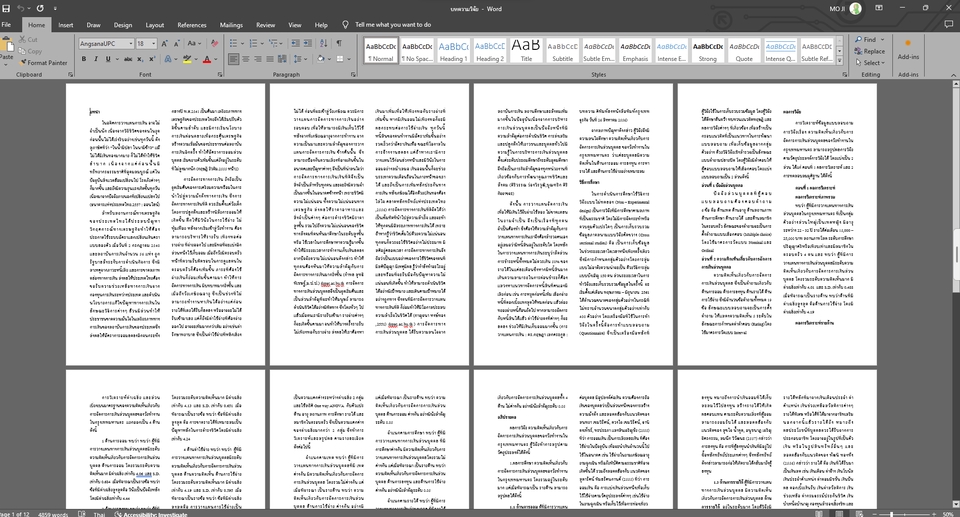Toggle Italic formatting
Viewport: 960px width, 517px height.
click(x=96, y=60)
